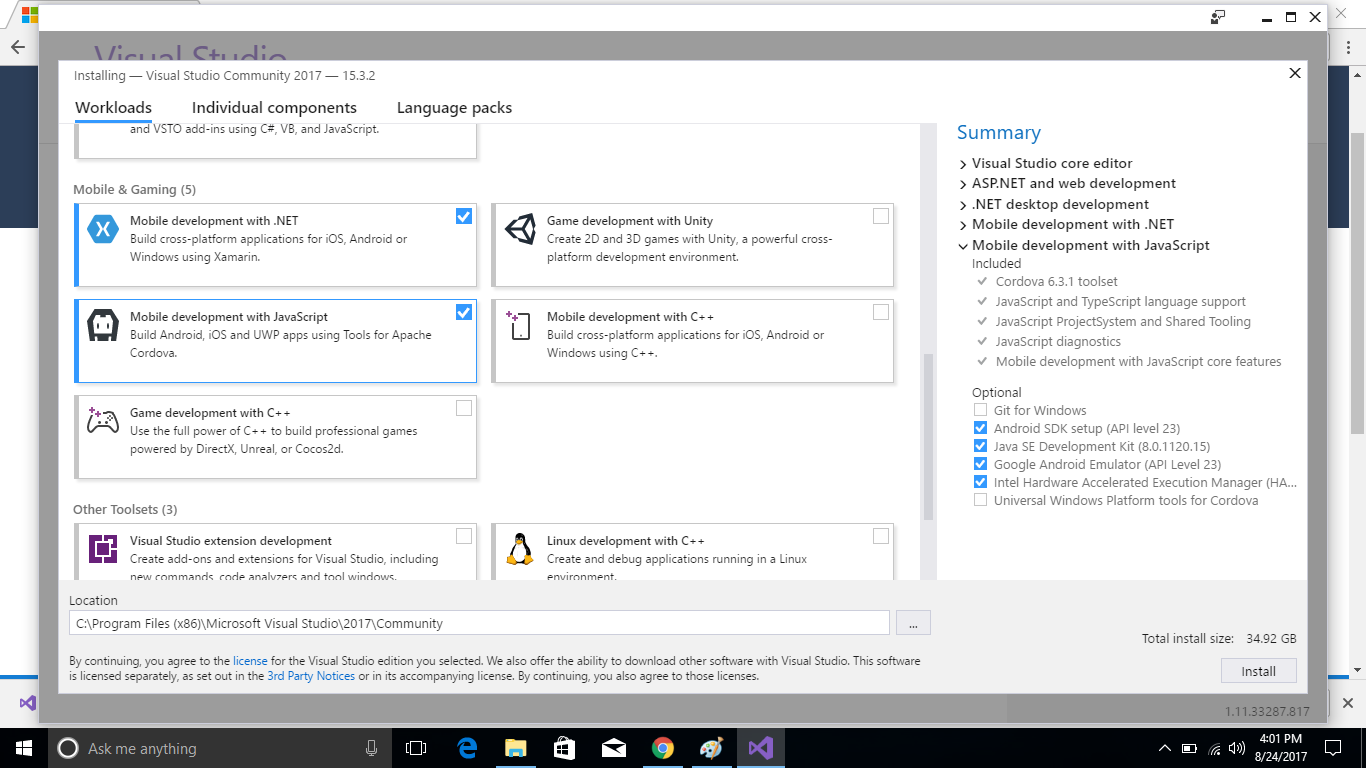Click the workloads list vertical scrollbar
The image size is (1366, 768).
928,436
